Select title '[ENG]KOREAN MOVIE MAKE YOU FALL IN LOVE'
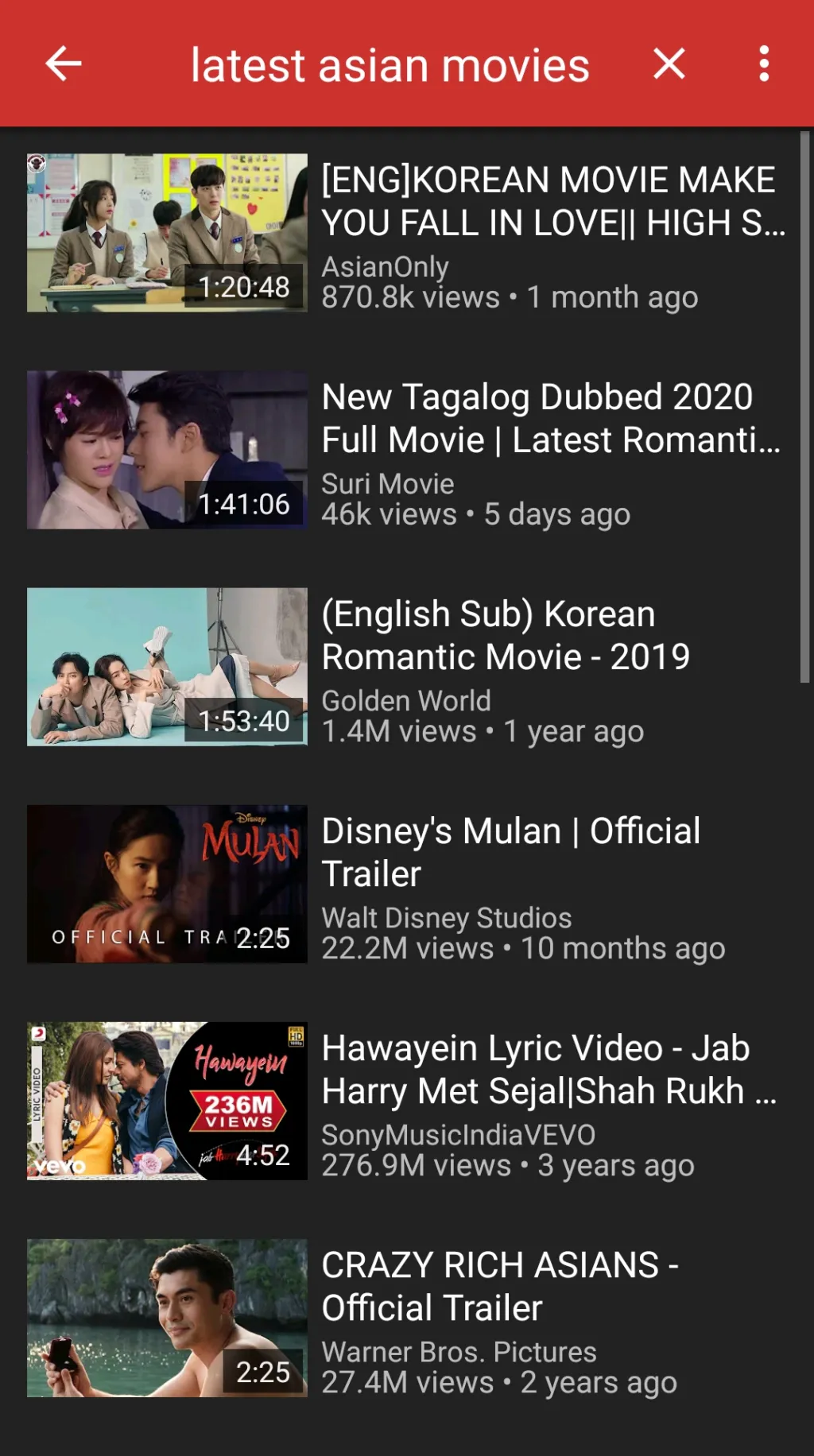The height and width of the screenshot is (1456, 814). 553,201
